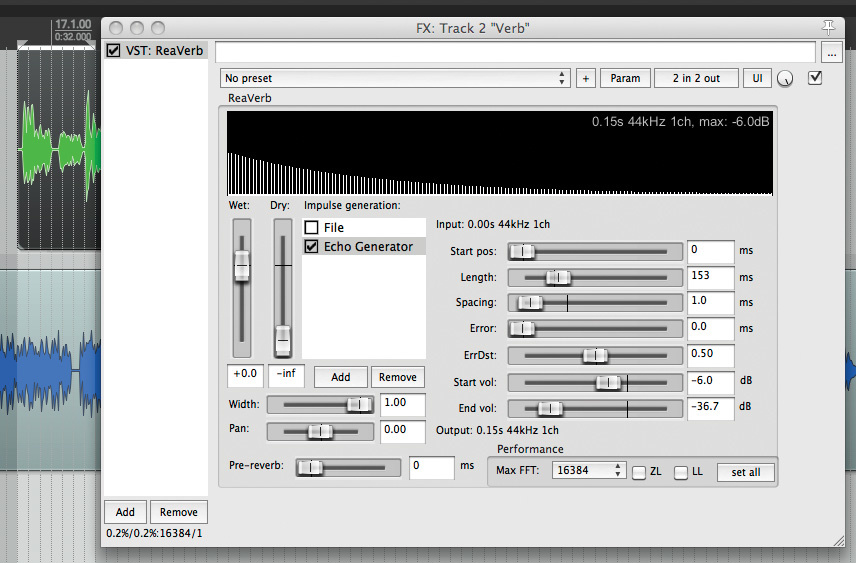Viewport: 856px width, 563px height.
Task: Uncheck the Echo Generator checkbox
Action: pos(312,246)
